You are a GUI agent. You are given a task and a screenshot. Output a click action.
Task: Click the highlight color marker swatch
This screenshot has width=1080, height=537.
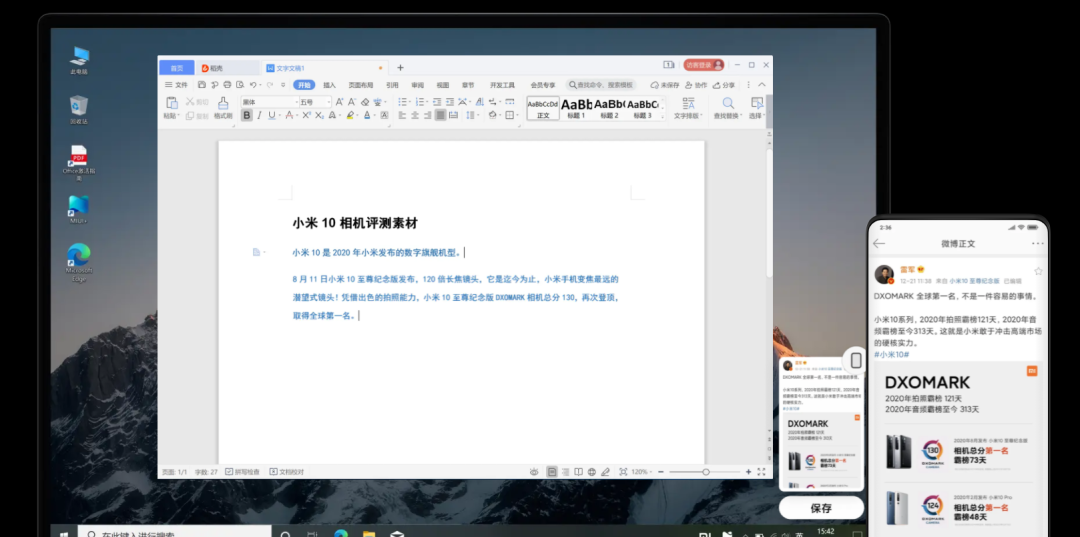coord(350,115)
